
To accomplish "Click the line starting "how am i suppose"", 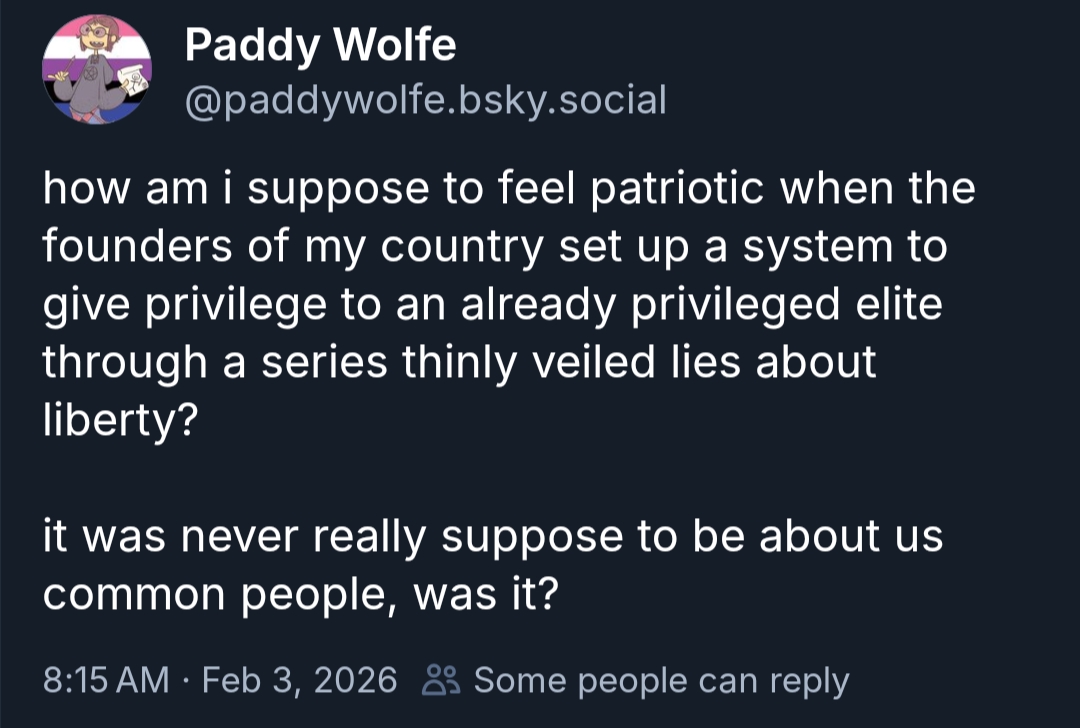I will coord(508,190).
